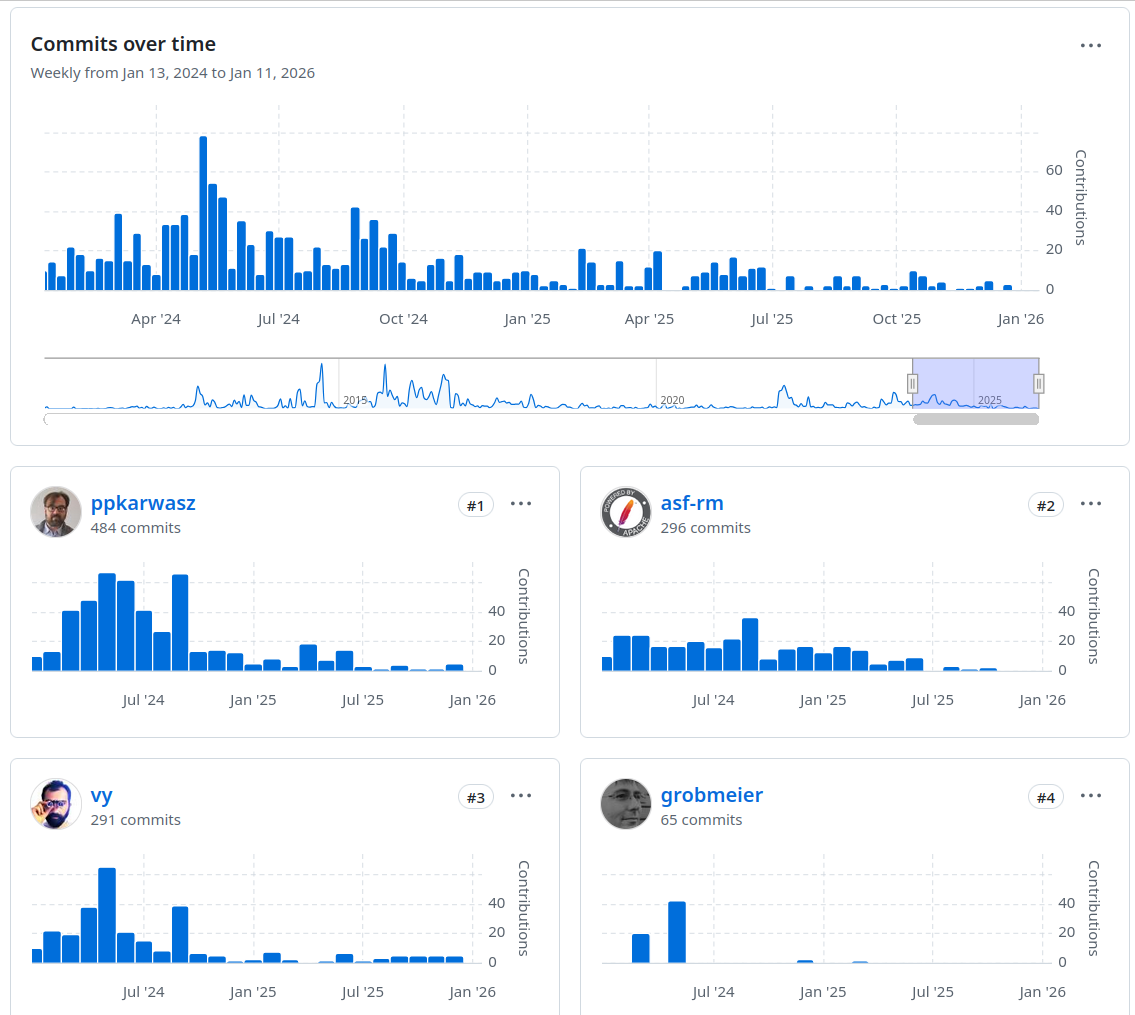Expand the asf-rm card three-dot menu
Screen dimensions: 1135x1015
1090,504
